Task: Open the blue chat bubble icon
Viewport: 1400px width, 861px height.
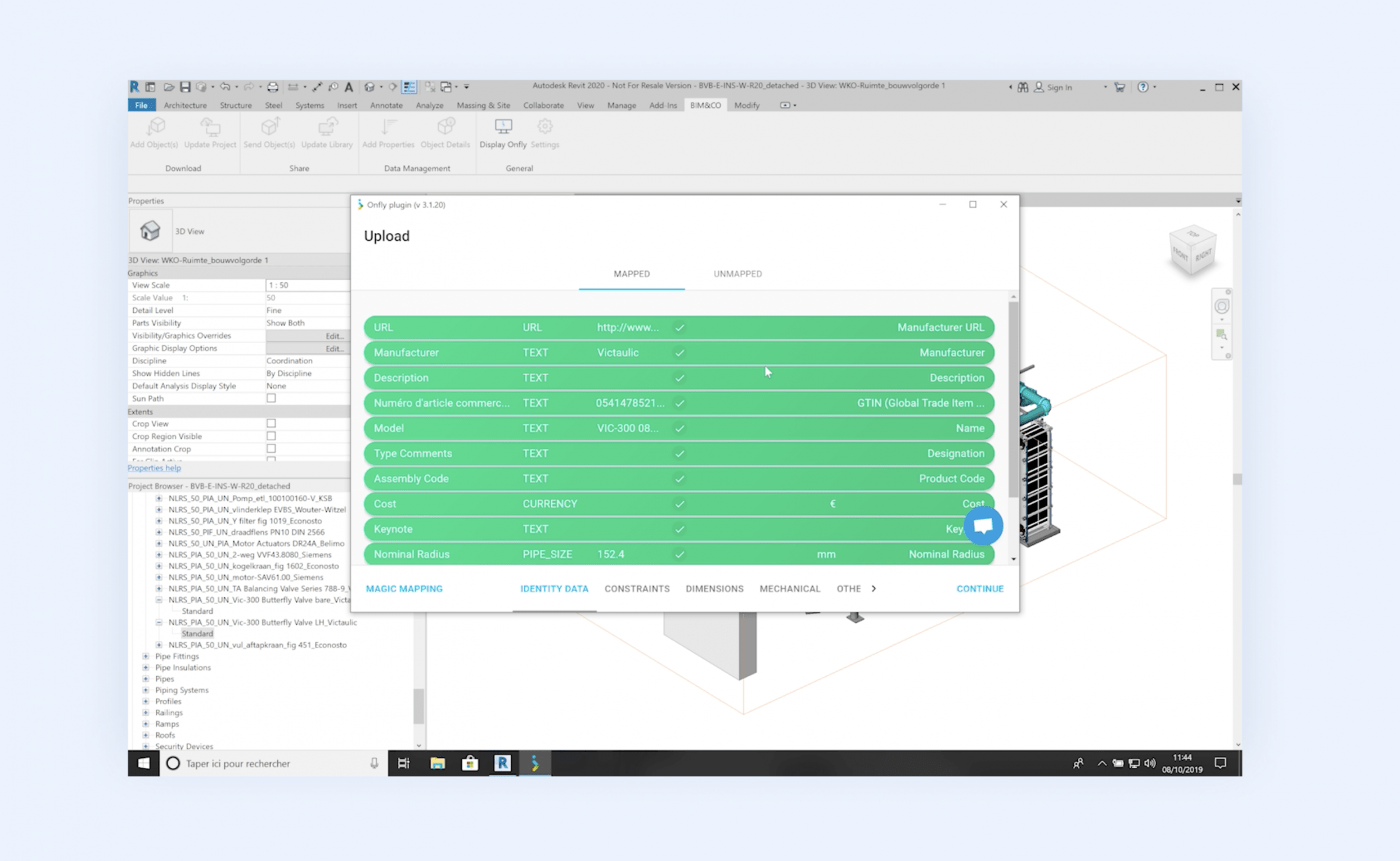Action: click(x=983, y=526)
